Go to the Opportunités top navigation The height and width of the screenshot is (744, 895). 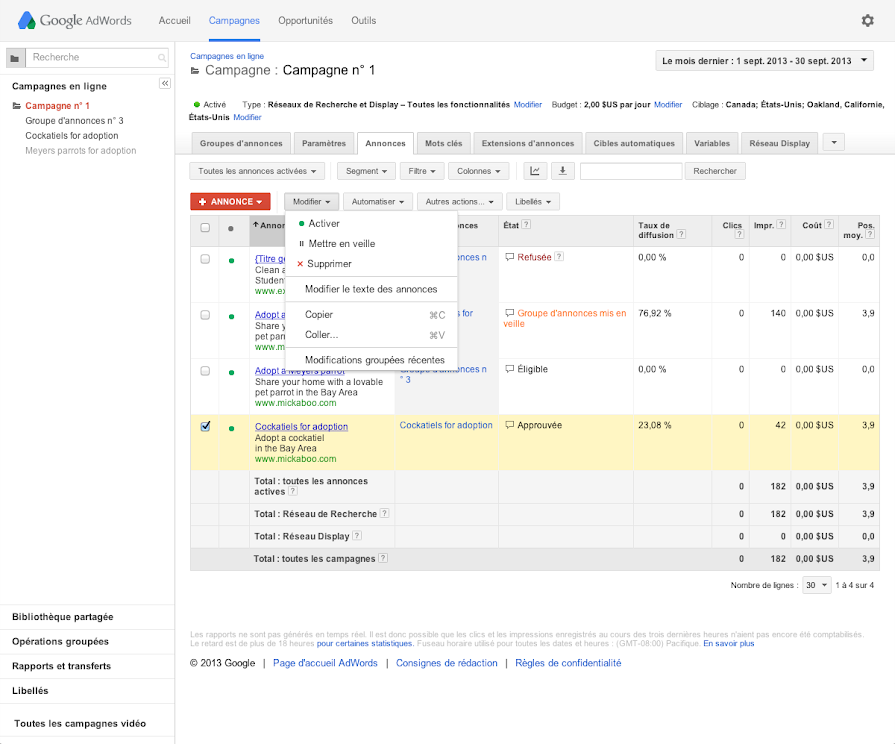(x=305, y=21)
